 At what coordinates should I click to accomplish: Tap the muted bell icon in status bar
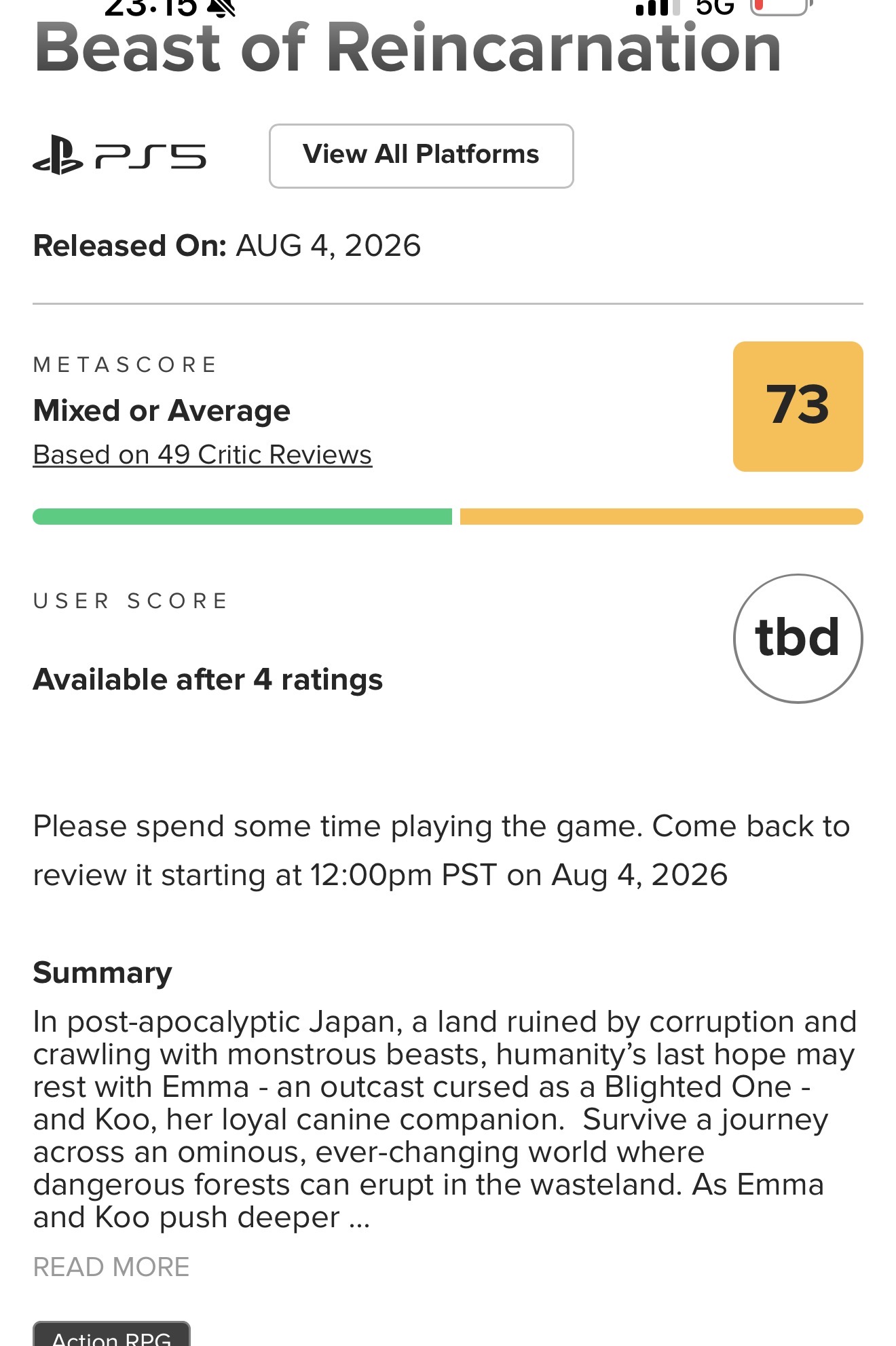point(221,7)
